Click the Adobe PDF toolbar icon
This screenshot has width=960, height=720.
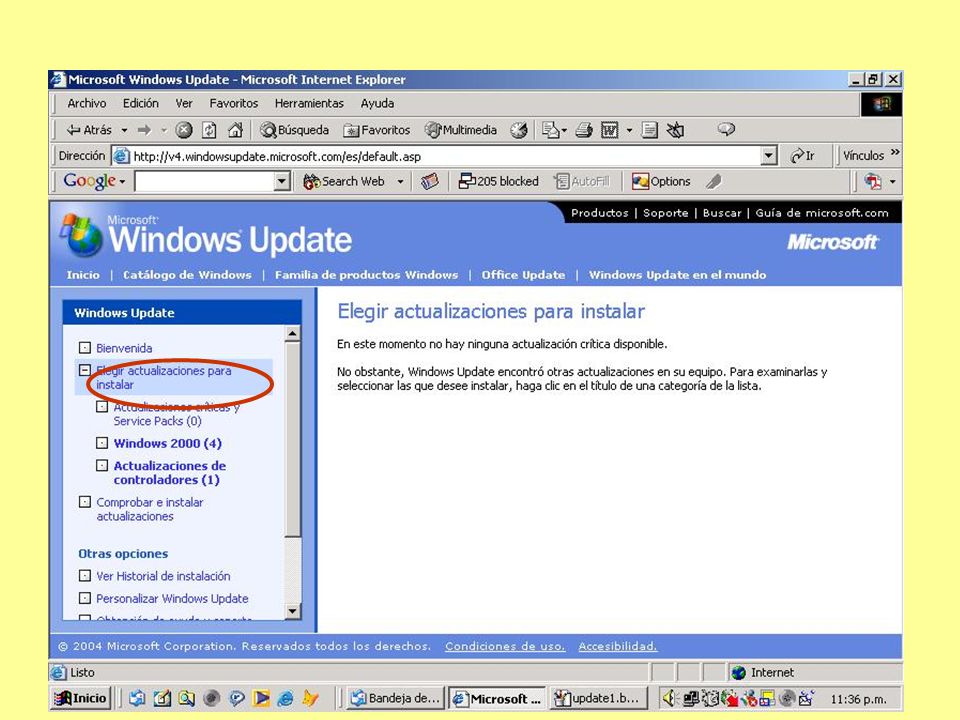873,181
